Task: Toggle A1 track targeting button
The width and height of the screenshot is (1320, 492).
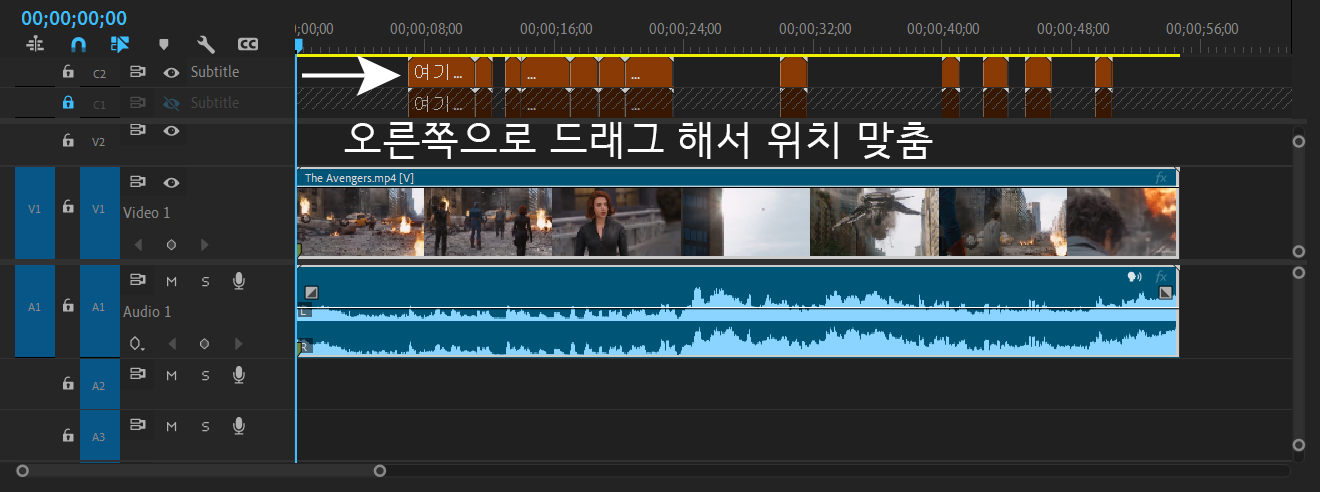Action: (x=99, y=308)
